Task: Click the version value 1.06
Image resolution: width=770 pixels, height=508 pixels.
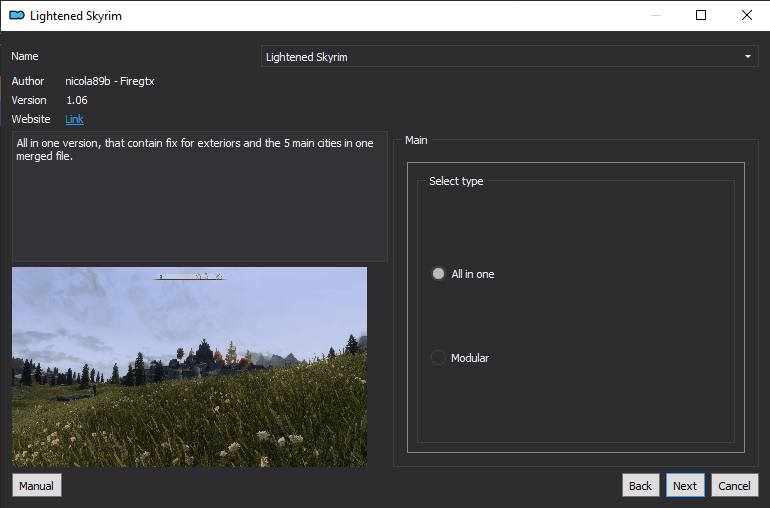Action: [77, 100]
